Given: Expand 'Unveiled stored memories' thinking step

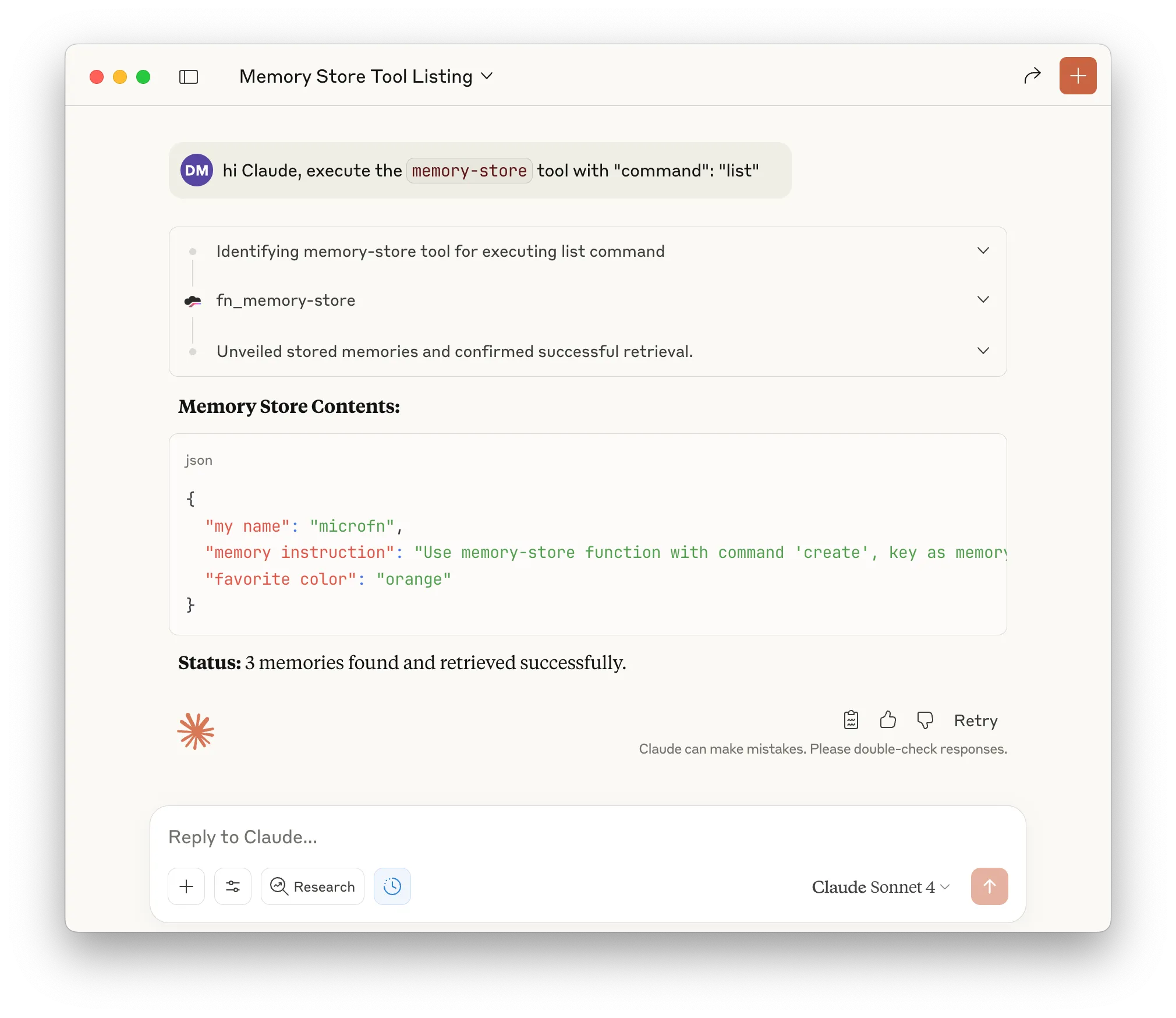Looking at the screenshot, I should click(x=587, y=351).
